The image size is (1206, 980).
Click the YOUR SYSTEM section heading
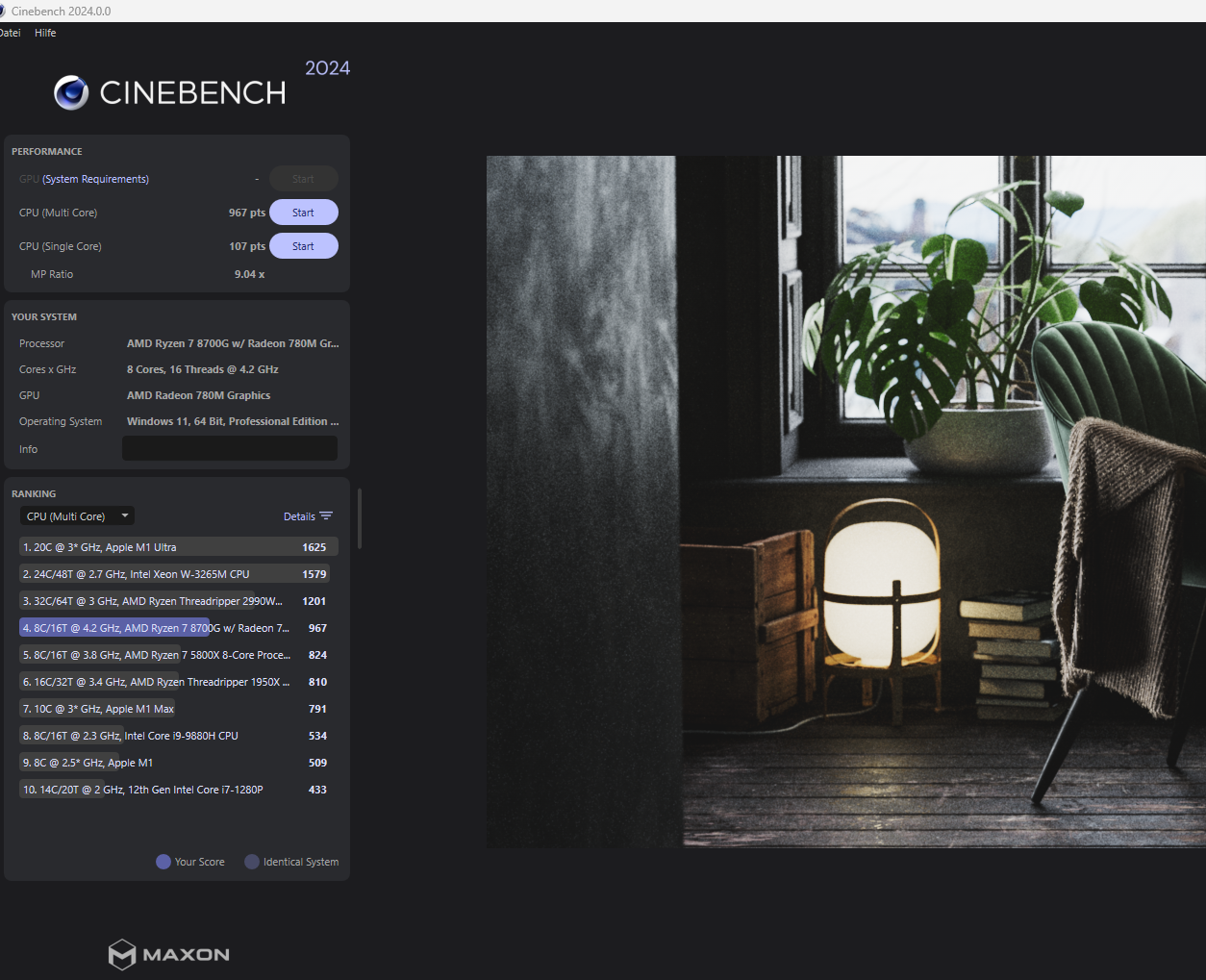(44, 317)
